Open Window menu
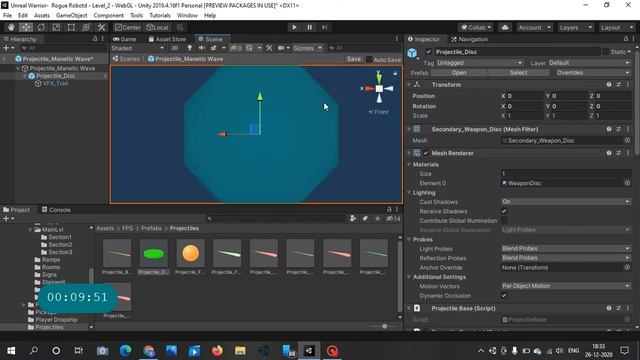This screenshot has width=640, height=360. (x=187, y=16)
